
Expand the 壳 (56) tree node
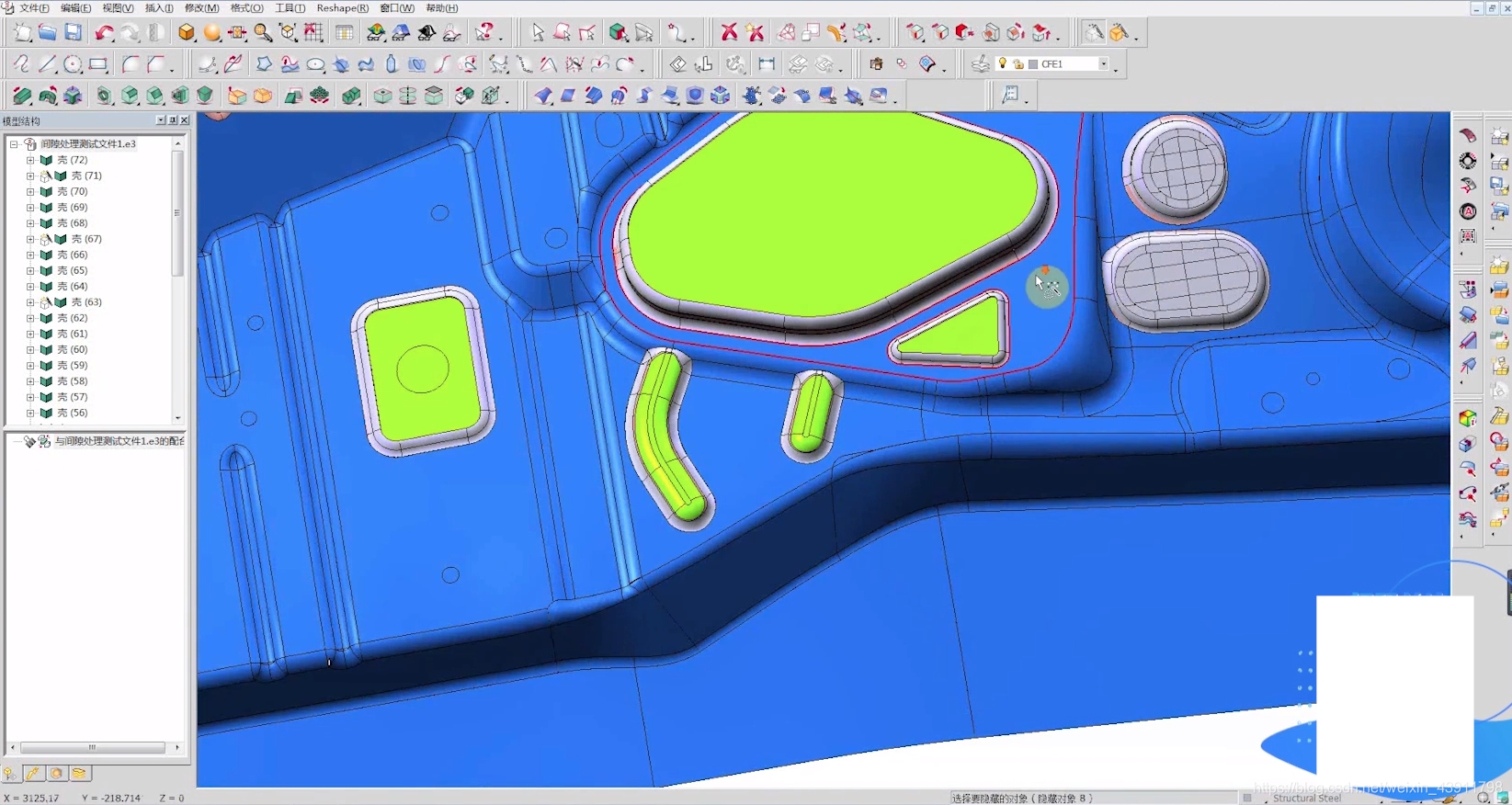coord(30,414)
